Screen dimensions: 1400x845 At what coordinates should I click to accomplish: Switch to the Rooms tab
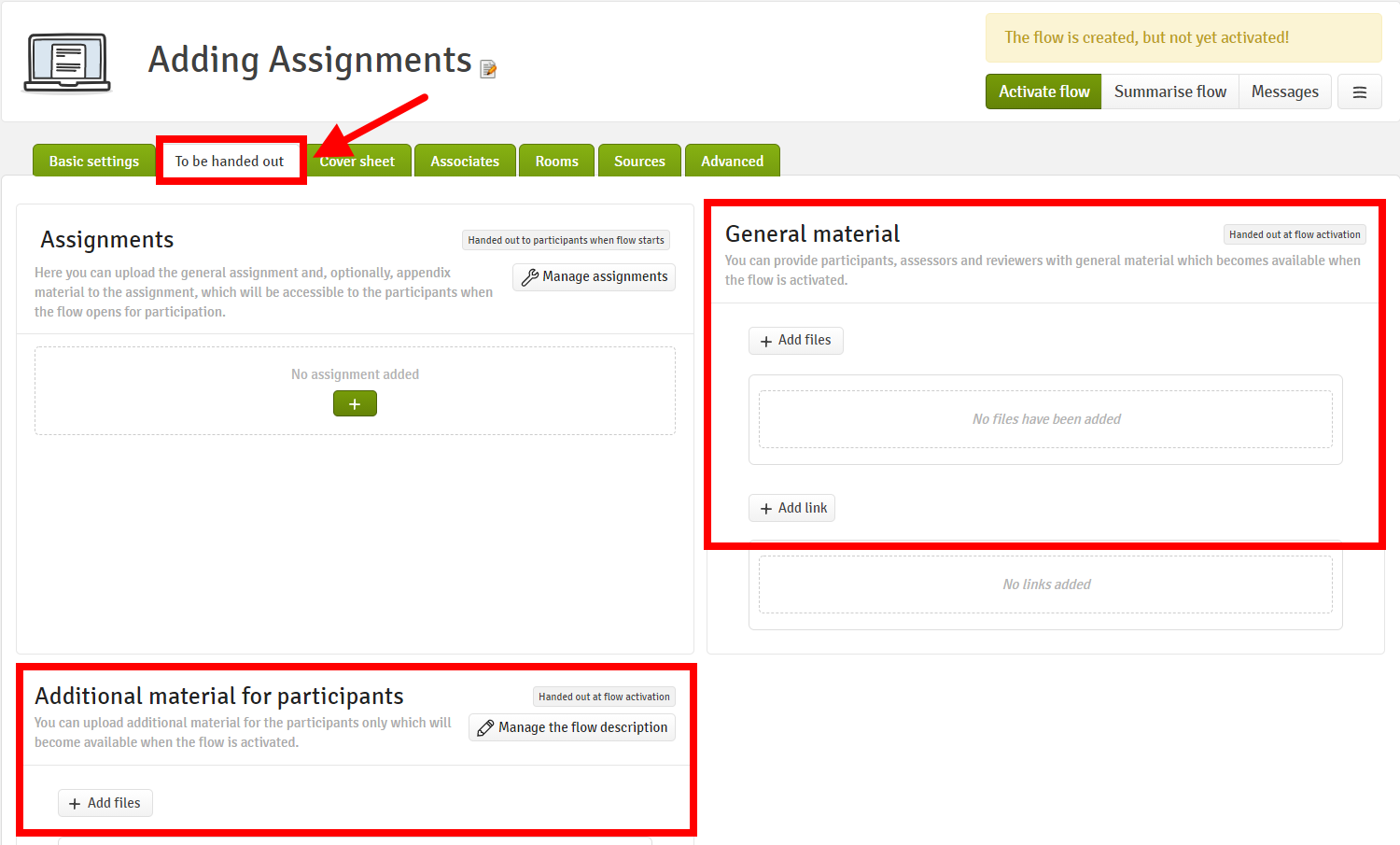click(x=556, y=161)
